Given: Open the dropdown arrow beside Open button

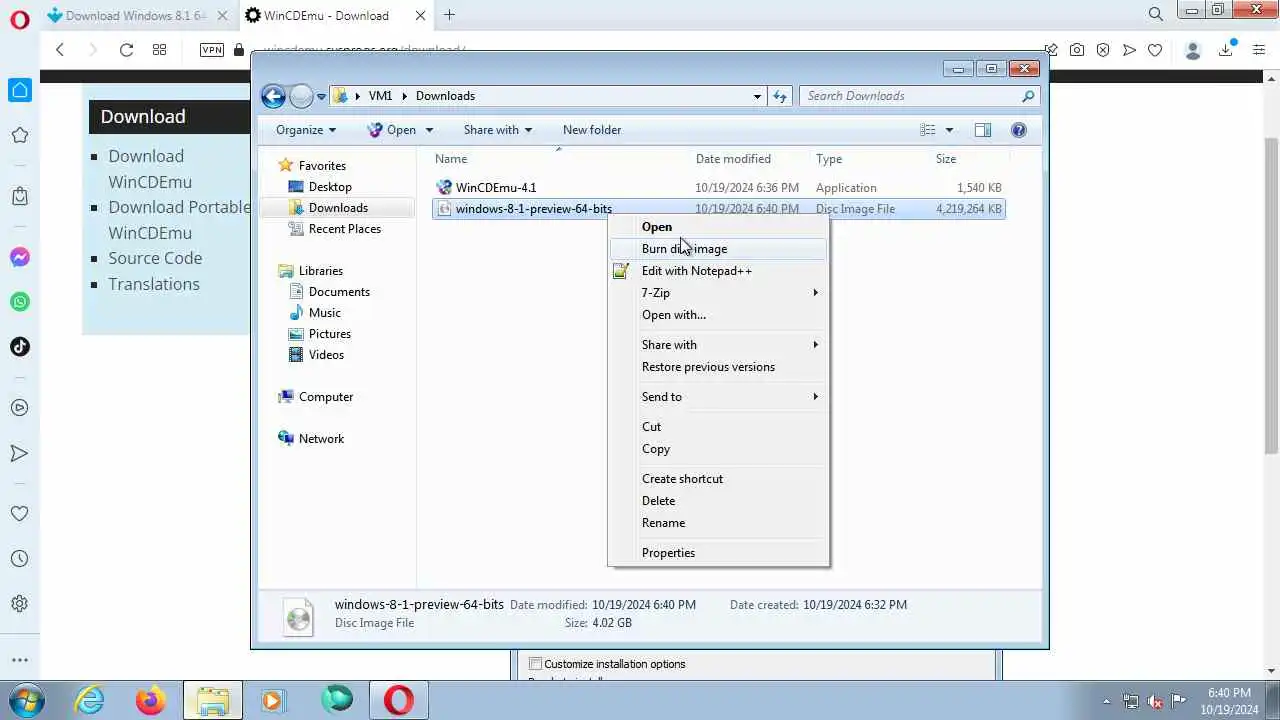Looking at the screenshot, I should (429, 130).
